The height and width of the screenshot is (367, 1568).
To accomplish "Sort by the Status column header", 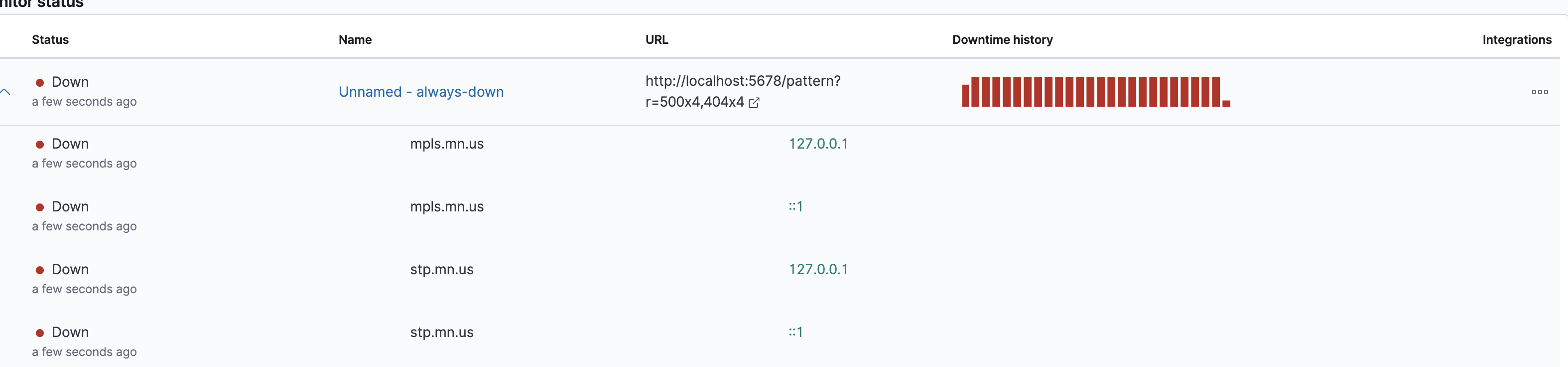I will 50,39.
